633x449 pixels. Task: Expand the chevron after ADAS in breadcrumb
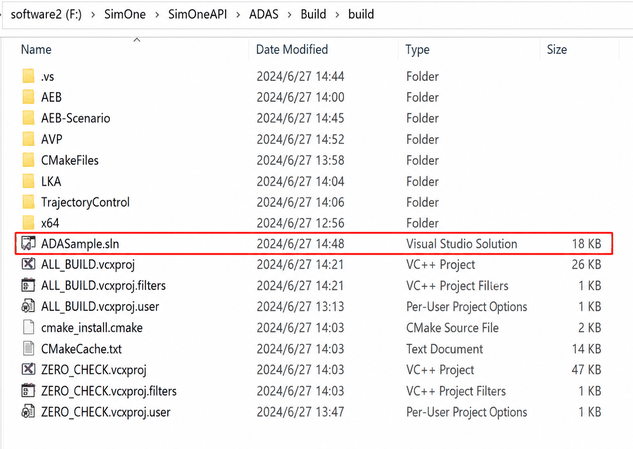tap(289, 15)
